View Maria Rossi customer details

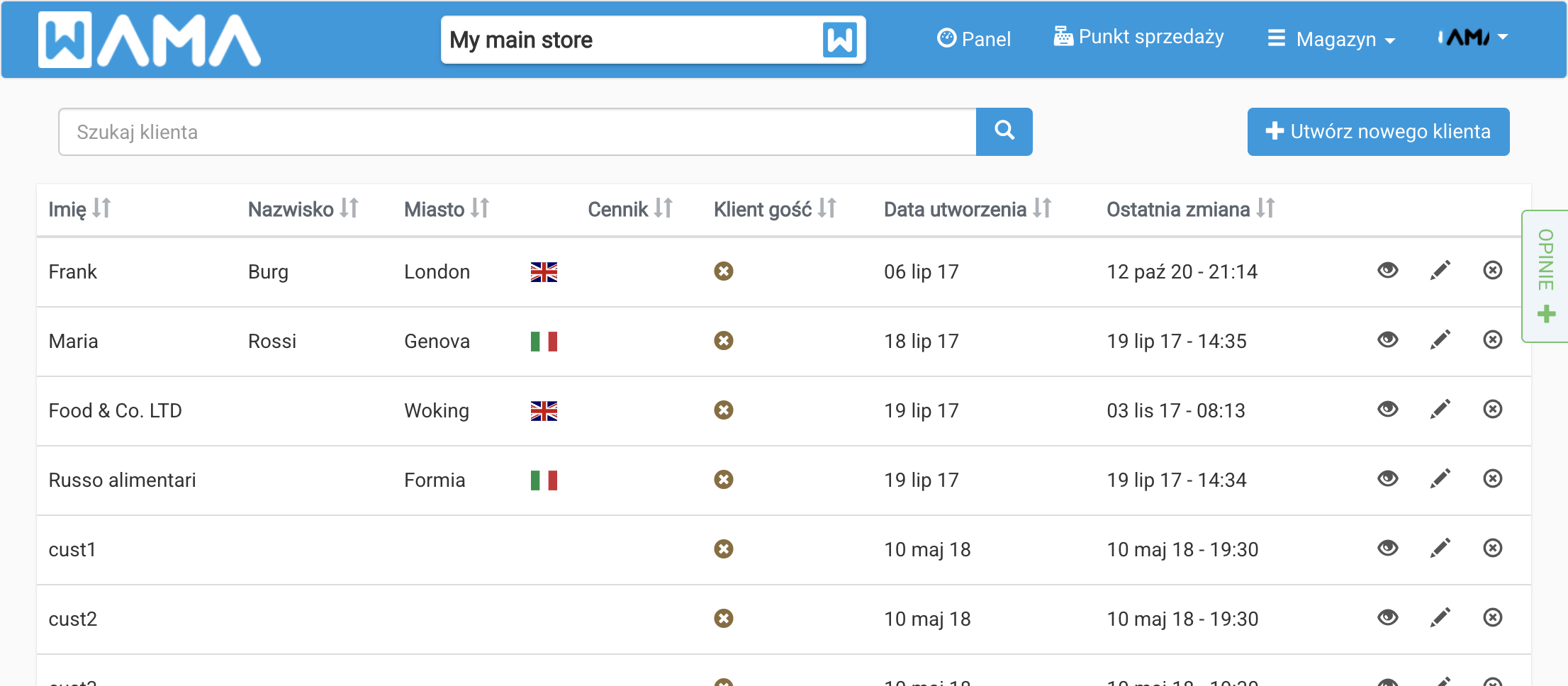[x=1387, y=339]
